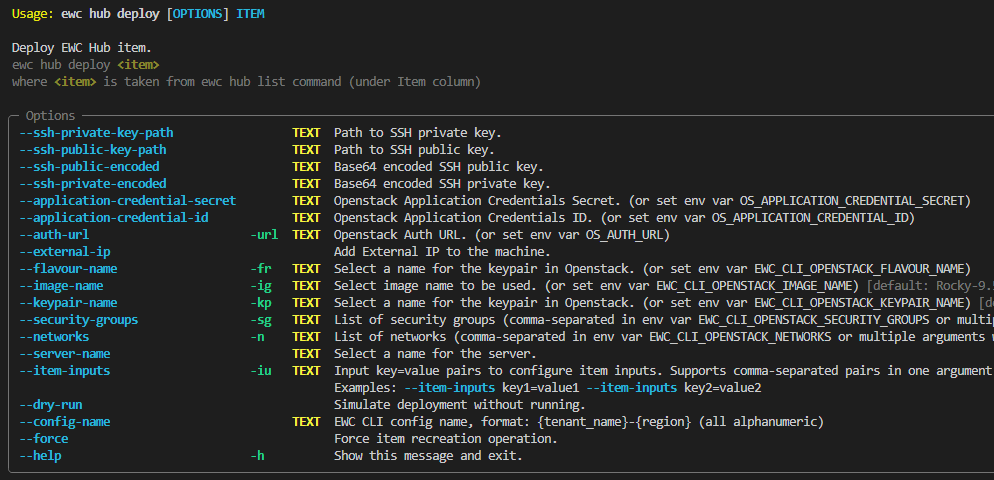Click the 'Usage:' label
This screenshot has width=994, height=480.
(x=33, y=14)
